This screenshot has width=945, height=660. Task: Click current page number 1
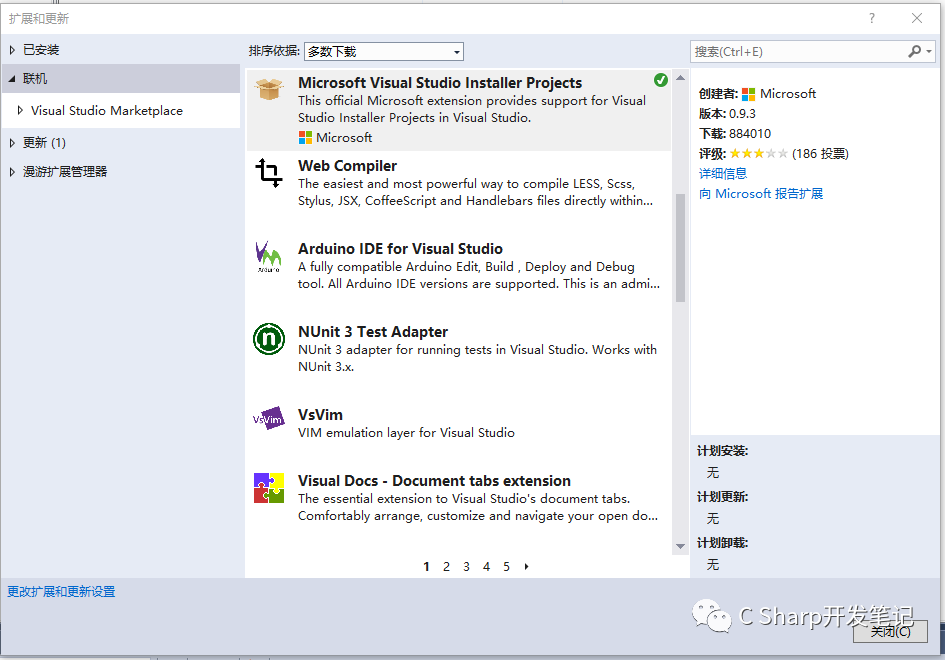[426, 567]
